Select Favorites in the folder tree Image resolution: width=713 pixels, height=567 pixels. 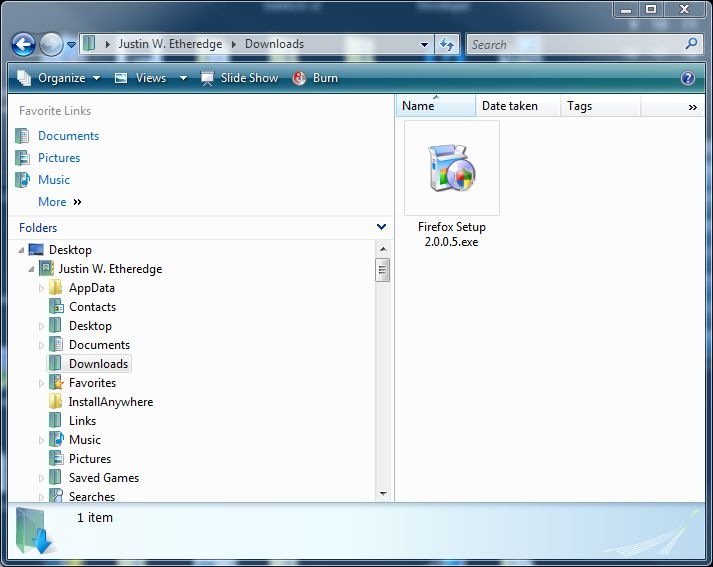(92, 383)
